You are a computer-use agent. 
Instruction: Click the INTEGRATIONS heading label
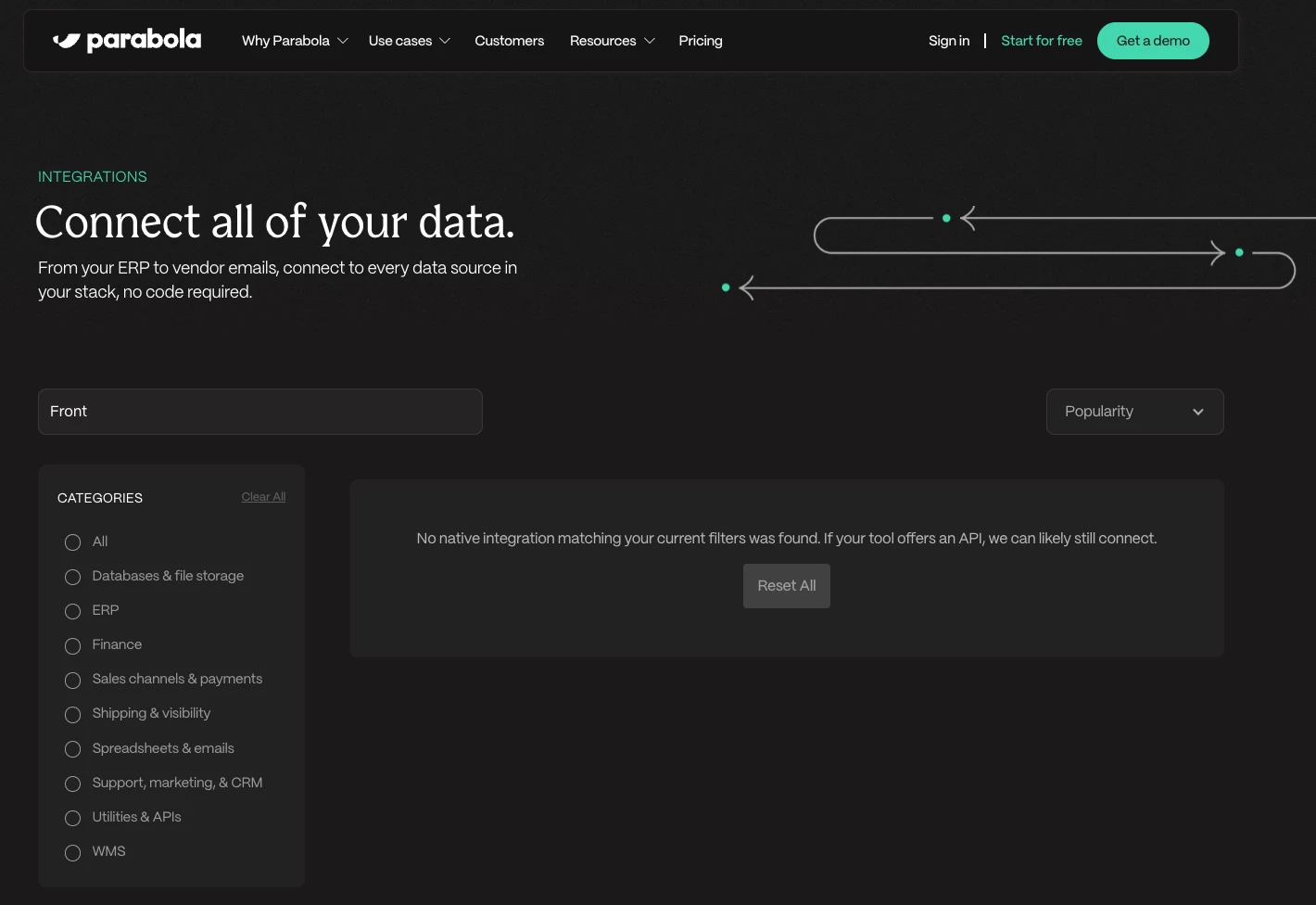tap(93, 176)
